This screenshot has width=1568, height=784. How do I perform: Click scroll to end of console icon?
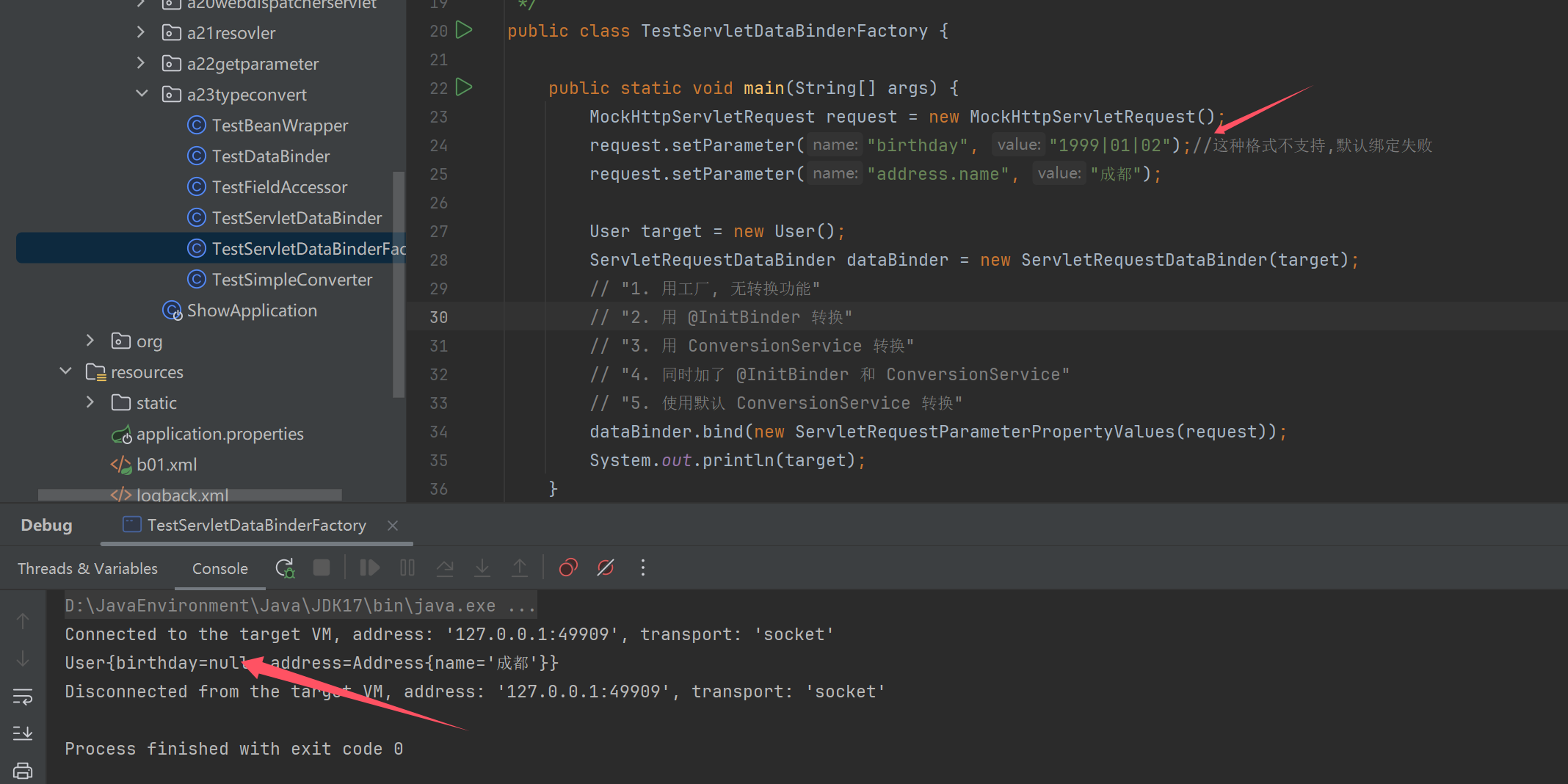23,733
